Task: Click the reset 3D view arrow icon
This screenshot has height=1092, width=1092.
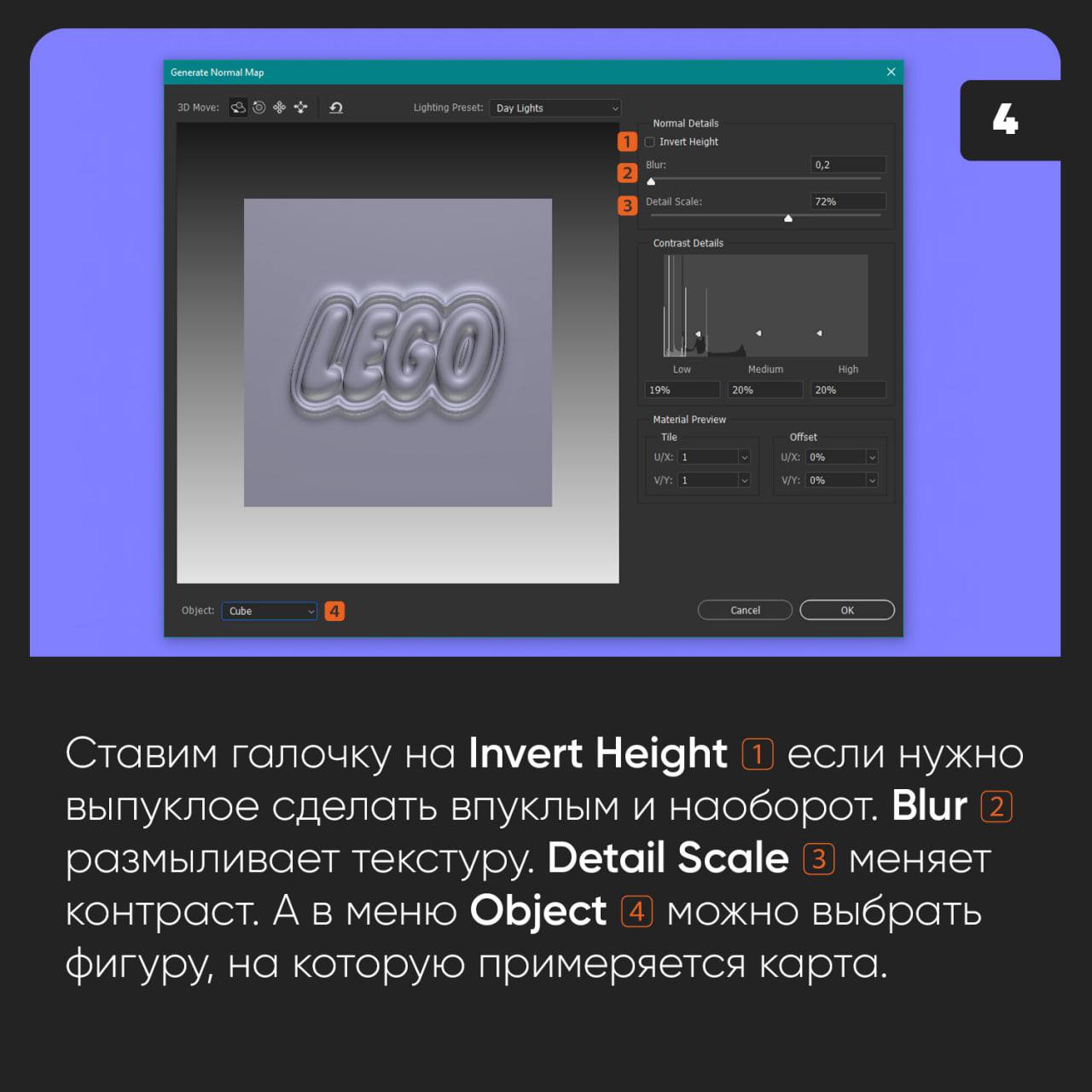Action: [x=336, y=107]
